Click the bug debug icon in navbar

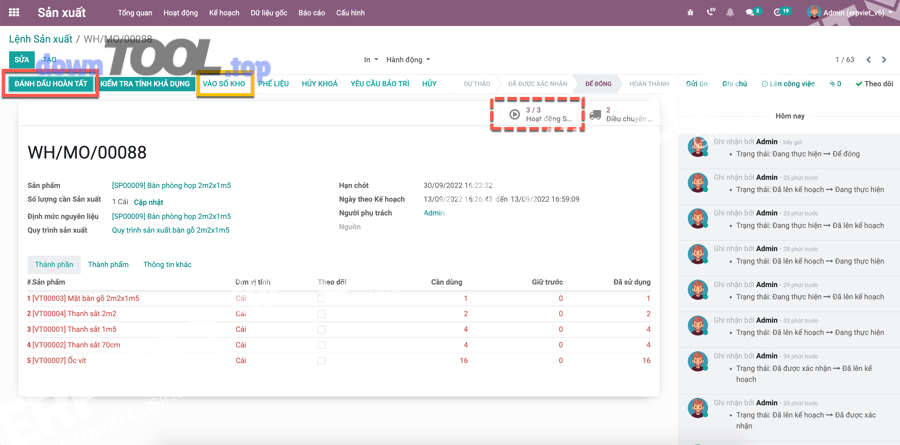690,13
